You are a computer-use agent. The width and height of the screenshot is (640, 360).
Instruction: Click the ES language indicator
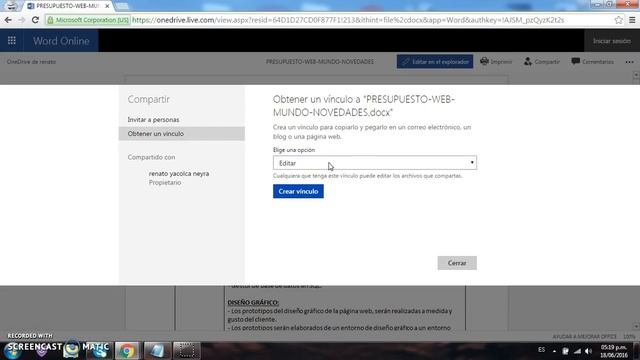541,350
